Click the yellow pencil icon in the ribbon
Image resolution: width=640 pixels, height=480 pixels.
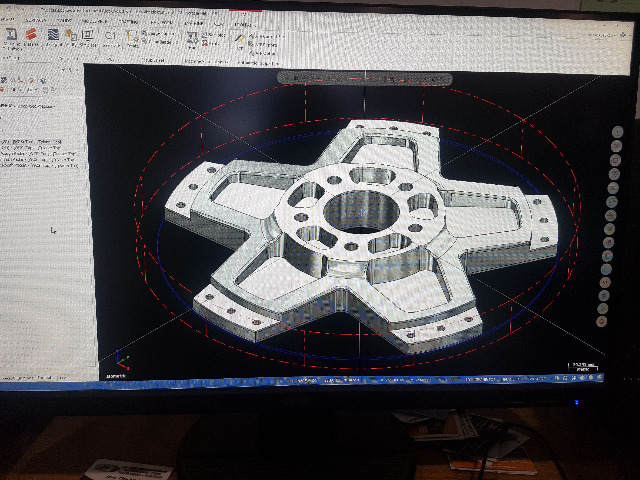pos(239,37)
